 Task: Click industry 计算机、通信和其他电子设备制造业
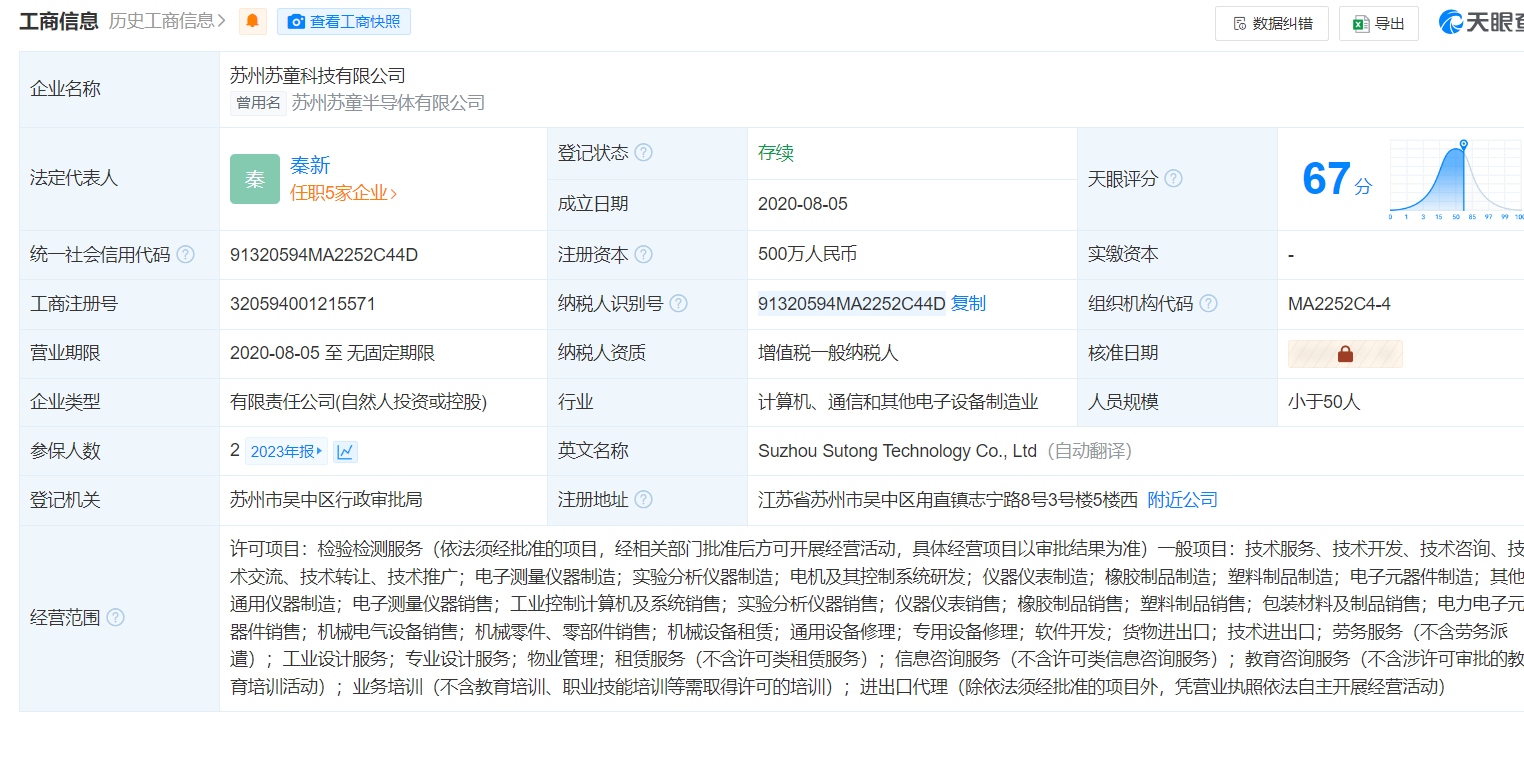(898, 402)
